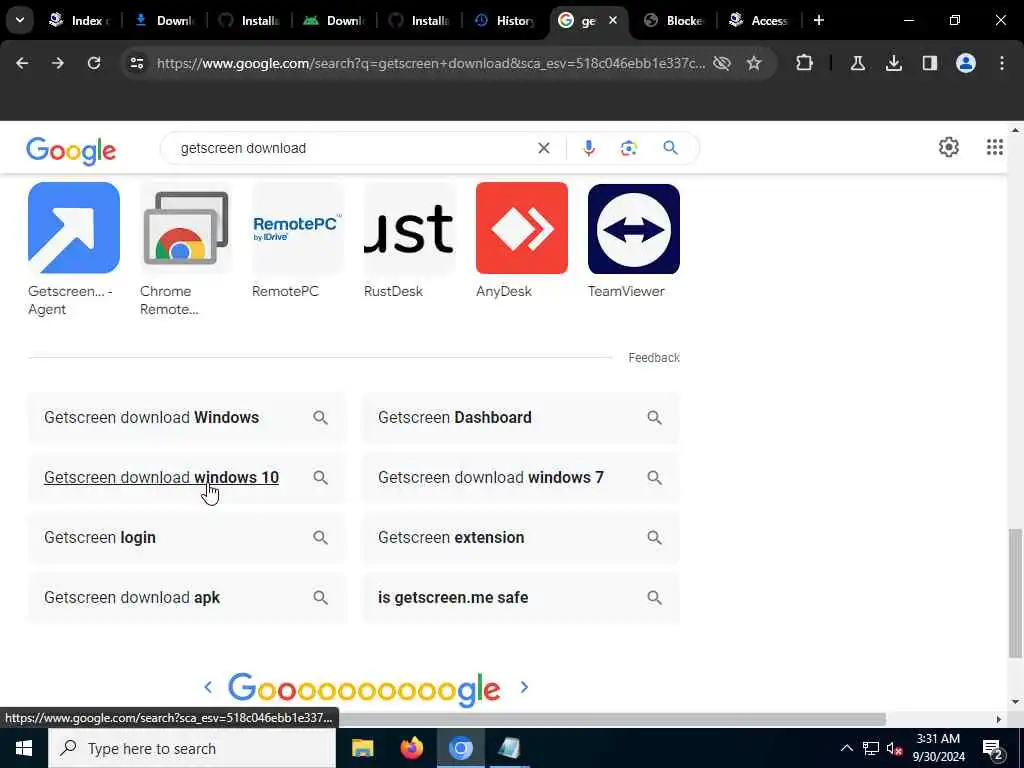Open the RustDesk tile
Screen dimensions: 1024x768
click(409, 241)
